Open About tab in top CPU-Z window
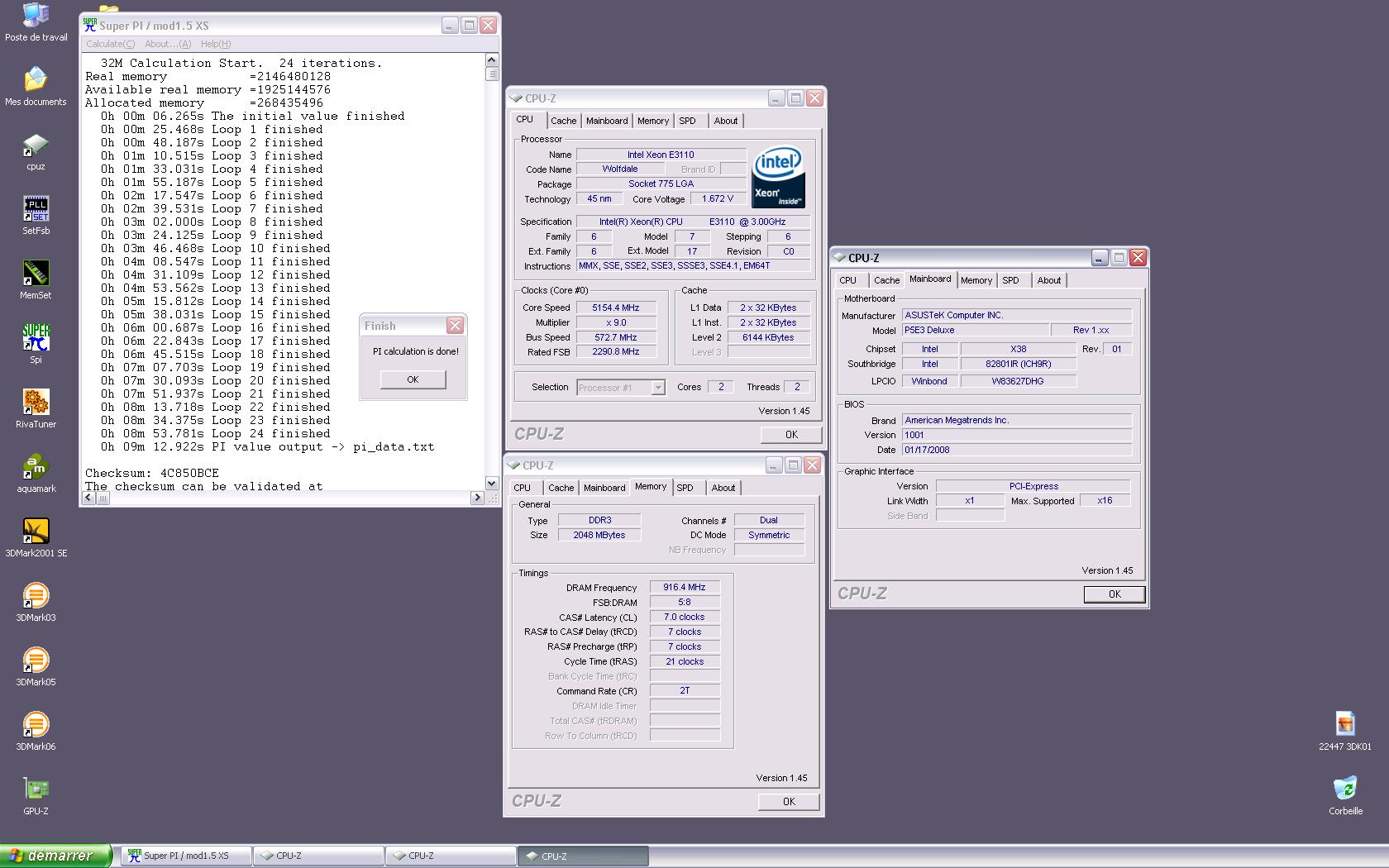 click(726, 121)
